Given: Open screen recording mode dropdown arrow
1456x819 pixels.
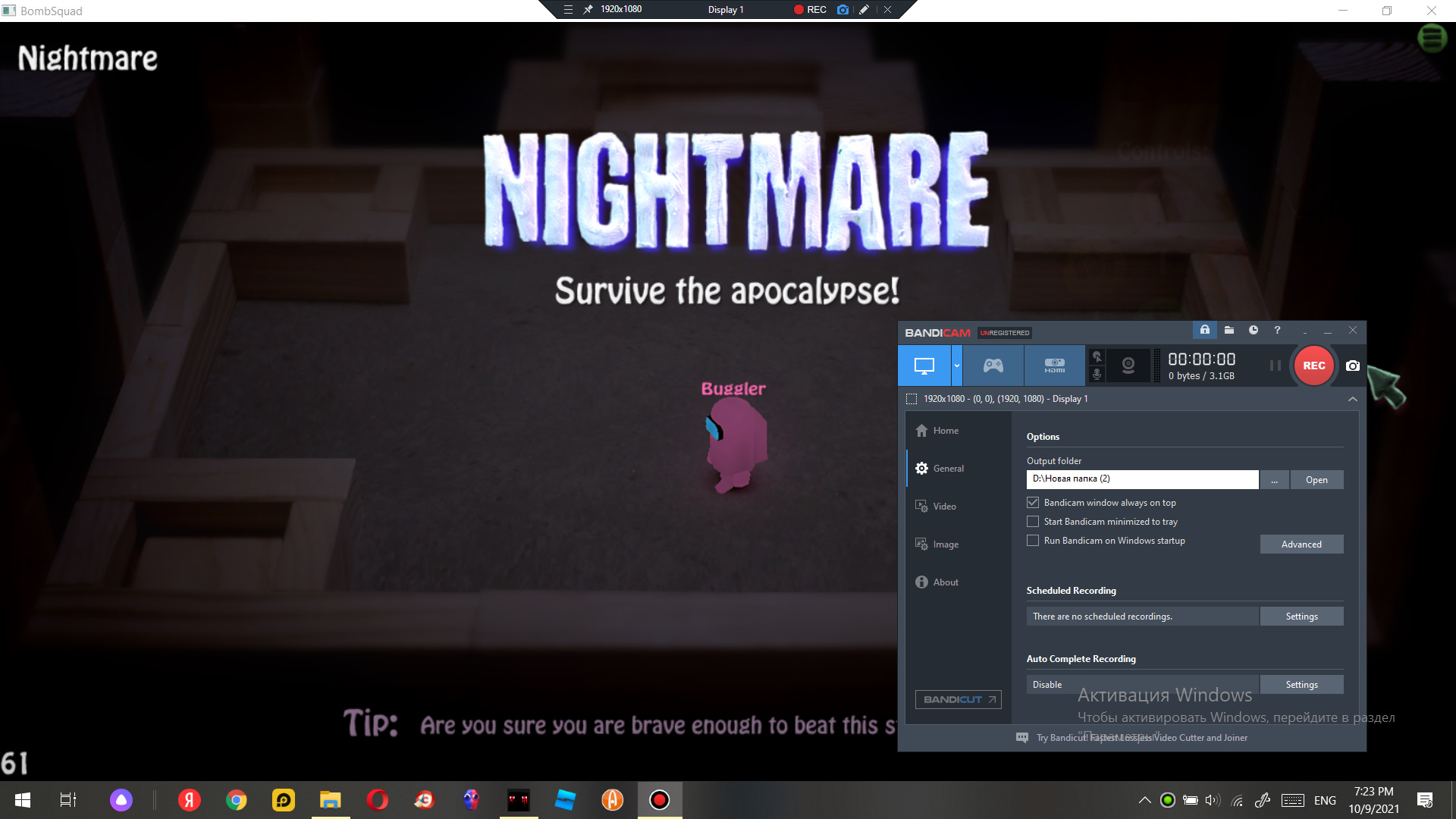Looking at the screenshot, I should (x=956, y=366).
